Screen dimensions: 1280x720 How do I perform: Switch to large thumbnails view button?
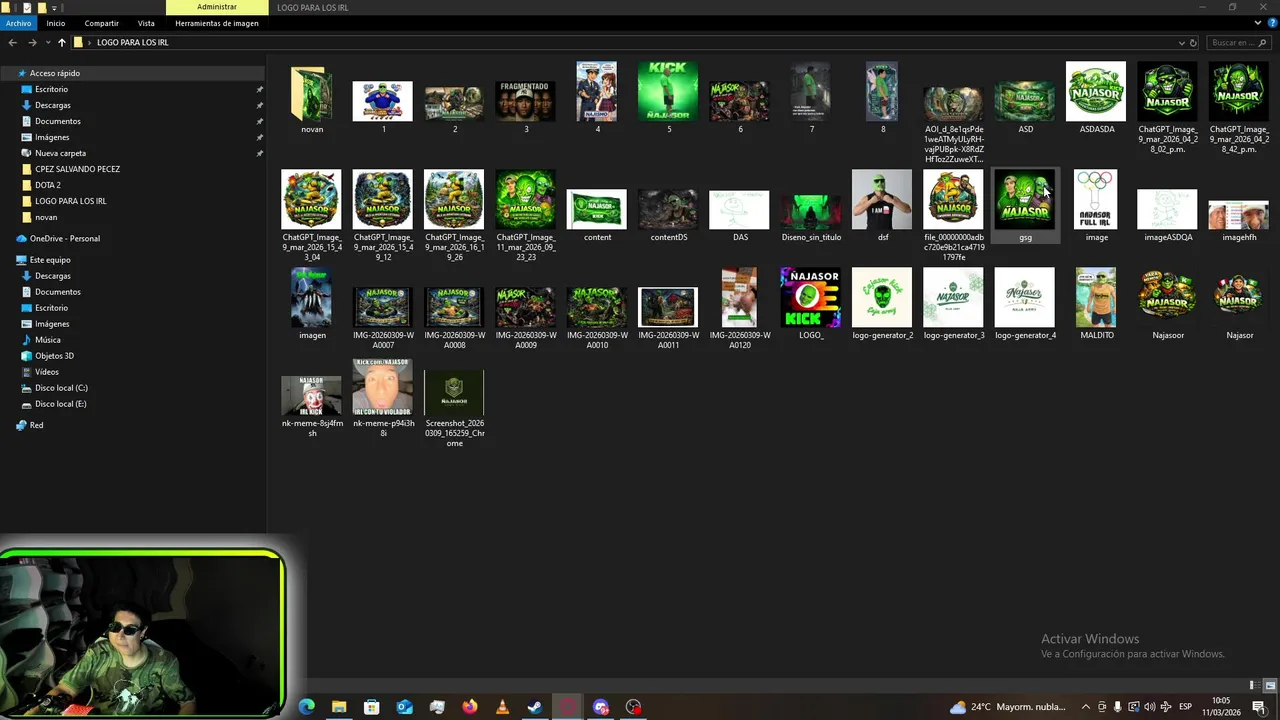(x=1270, y=686)
